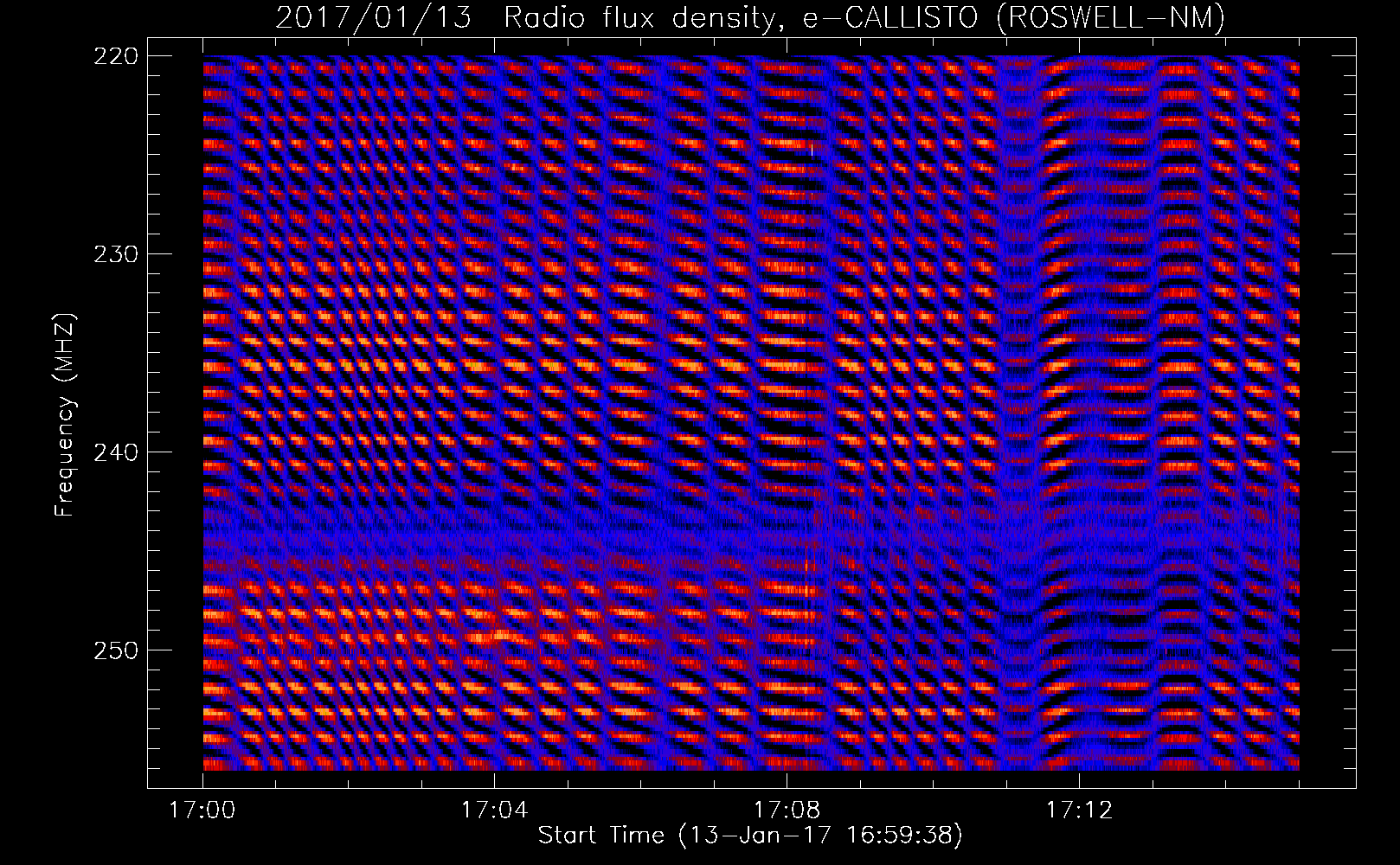Click the 230 frequency tick label
The height and width of the screenshot is (865, 1400).
114,253
